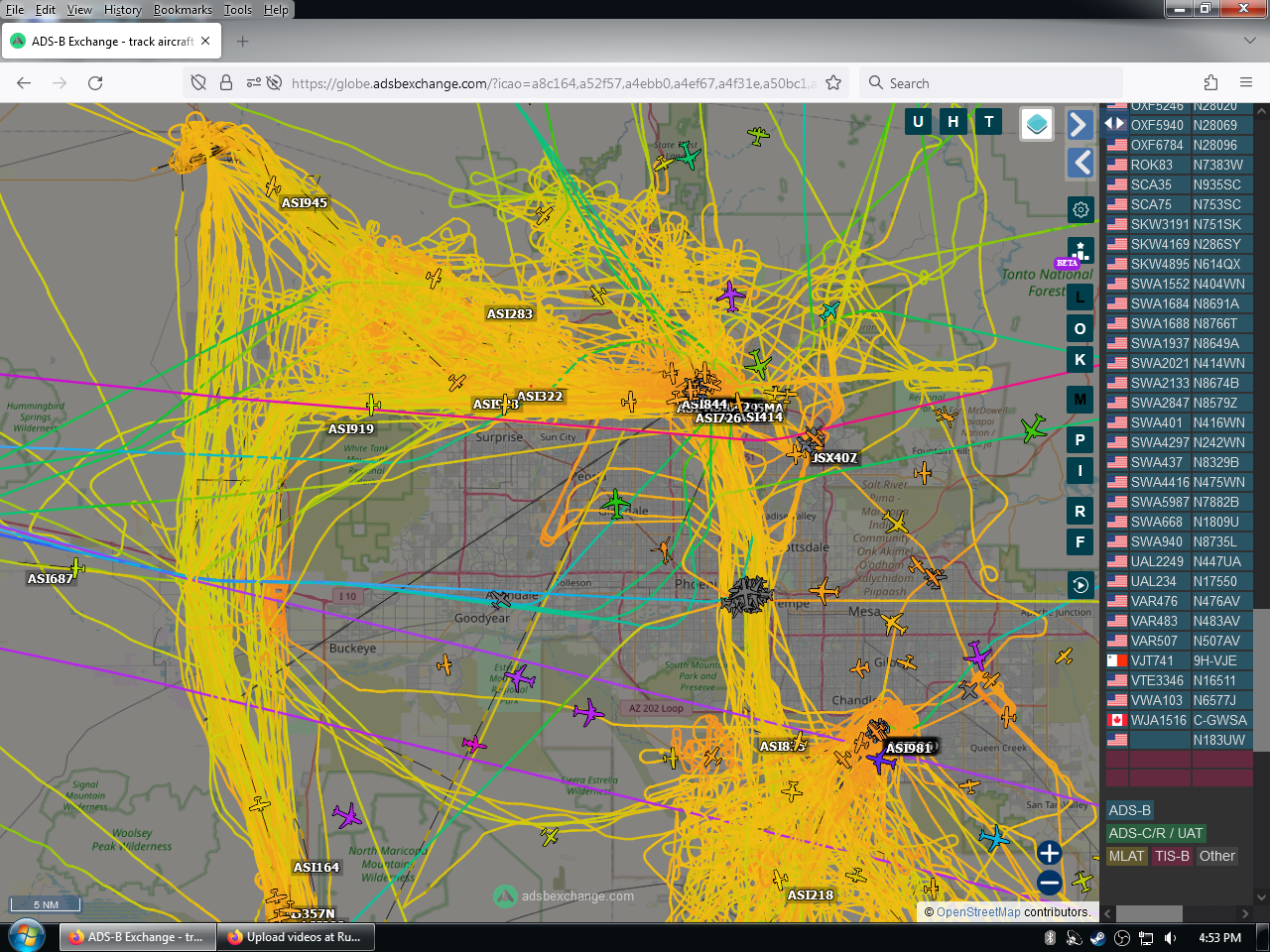The image size is (1270, 952).
Task: Open the OpenStreetMap attribution link
Action: pos(978,912)
